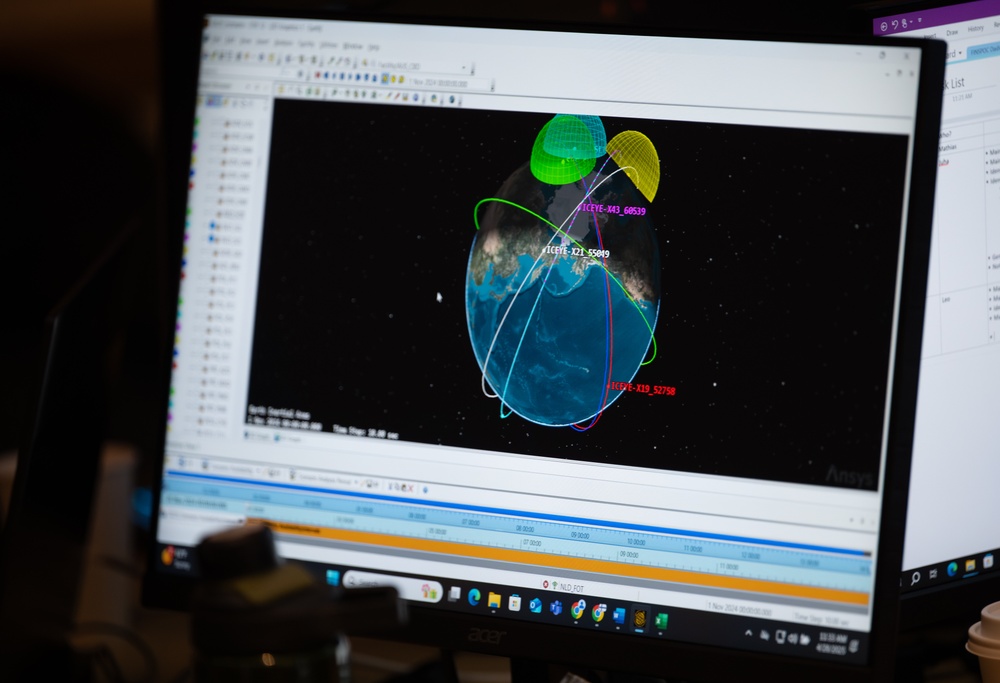This screenshot has height=683, width=1000.
Task: Open Microsoft Store from the taskbar
Action: (x=515, y=603)
